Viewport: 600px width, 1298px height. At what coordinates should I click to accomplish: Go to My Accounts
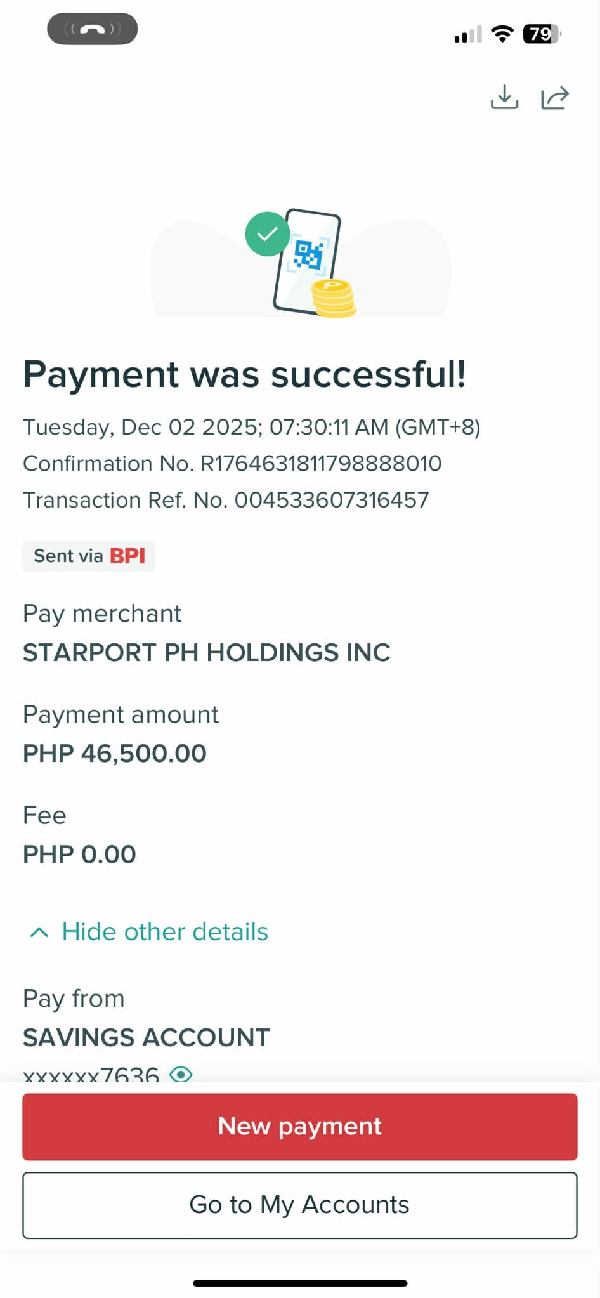(300, 1204)
